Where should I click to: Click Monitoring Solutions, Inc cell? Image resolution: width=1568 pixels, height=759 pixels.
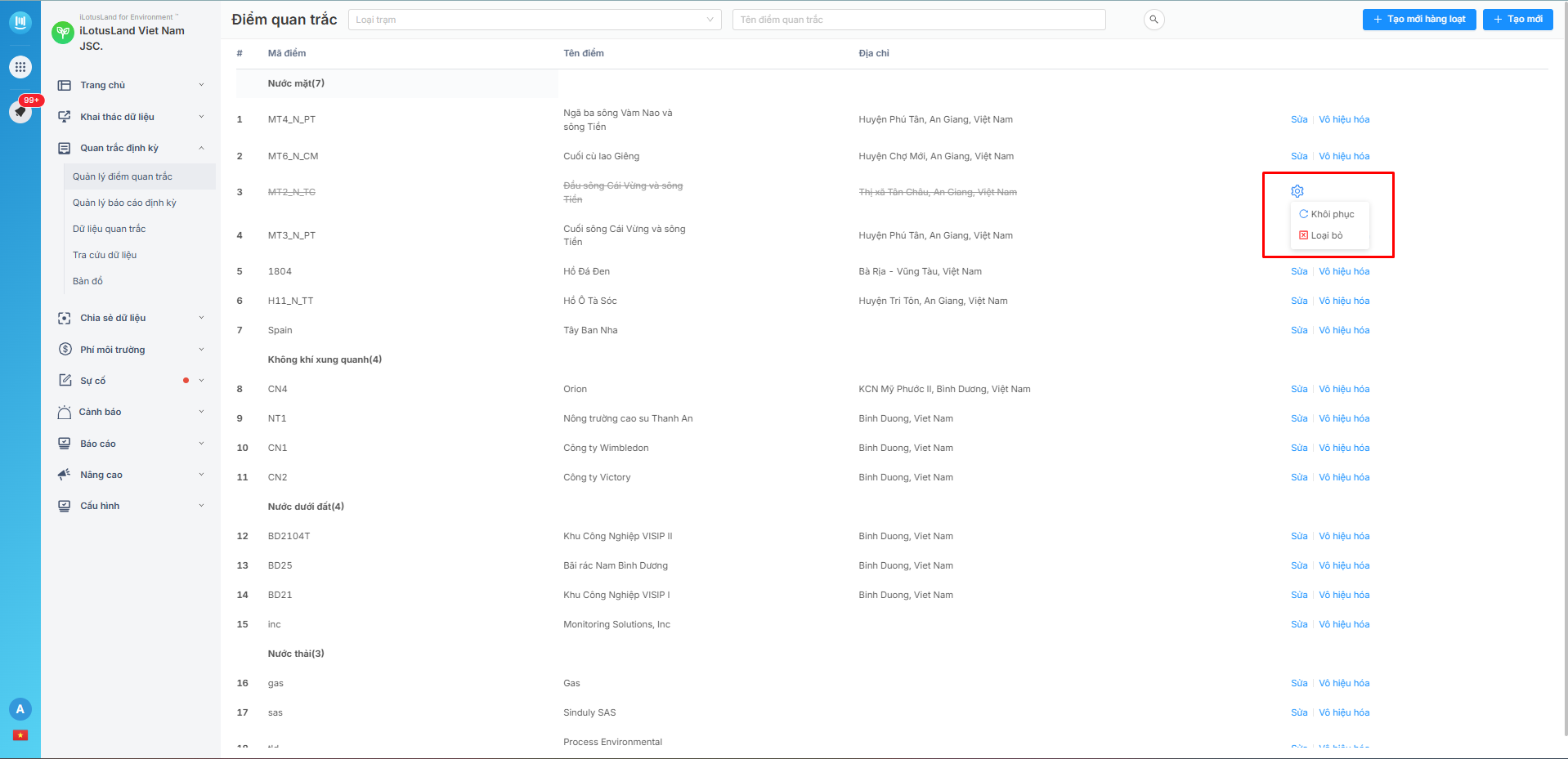point(616,624)
